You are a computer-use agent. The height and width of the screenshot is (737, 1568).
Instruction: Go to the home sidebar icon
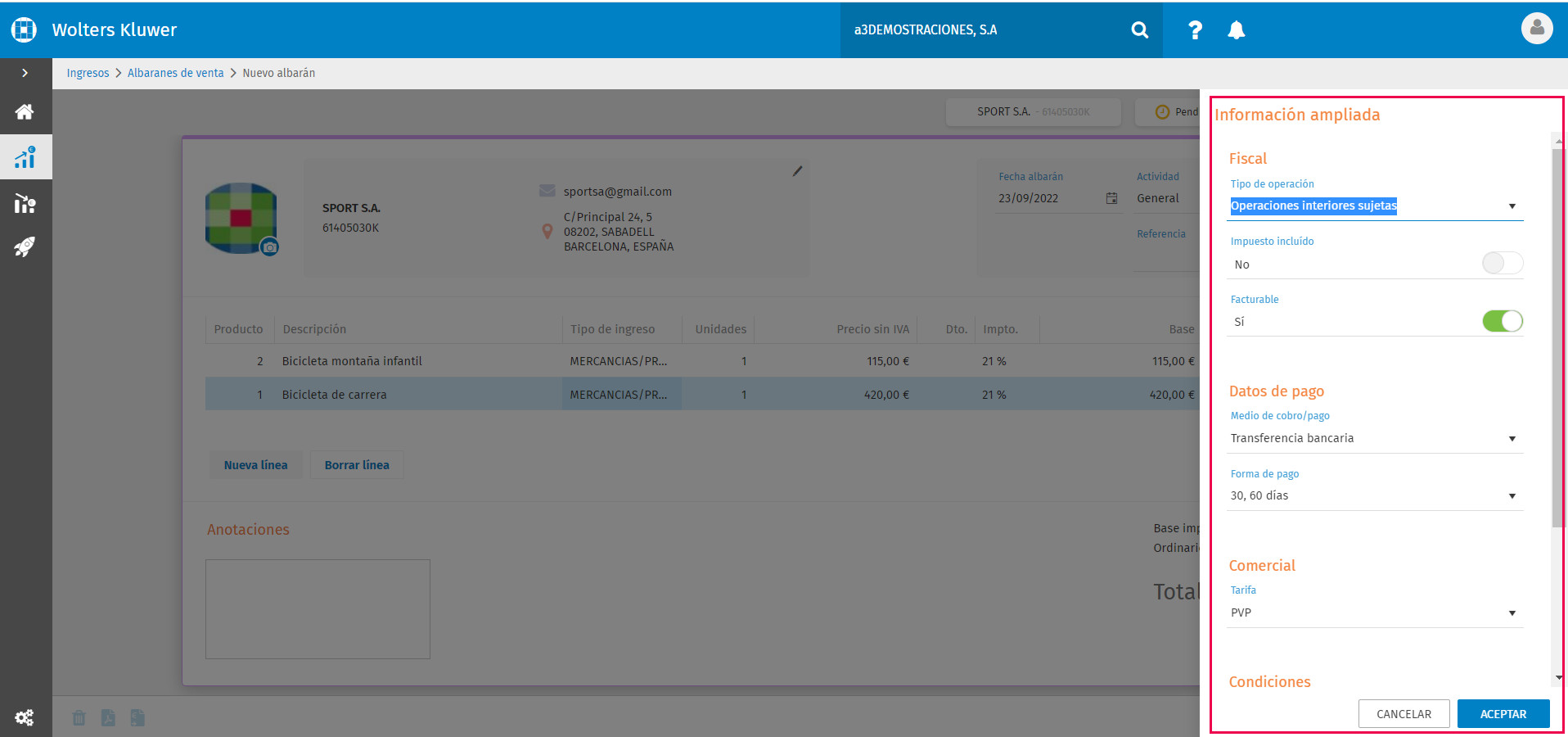coord(25,111)
